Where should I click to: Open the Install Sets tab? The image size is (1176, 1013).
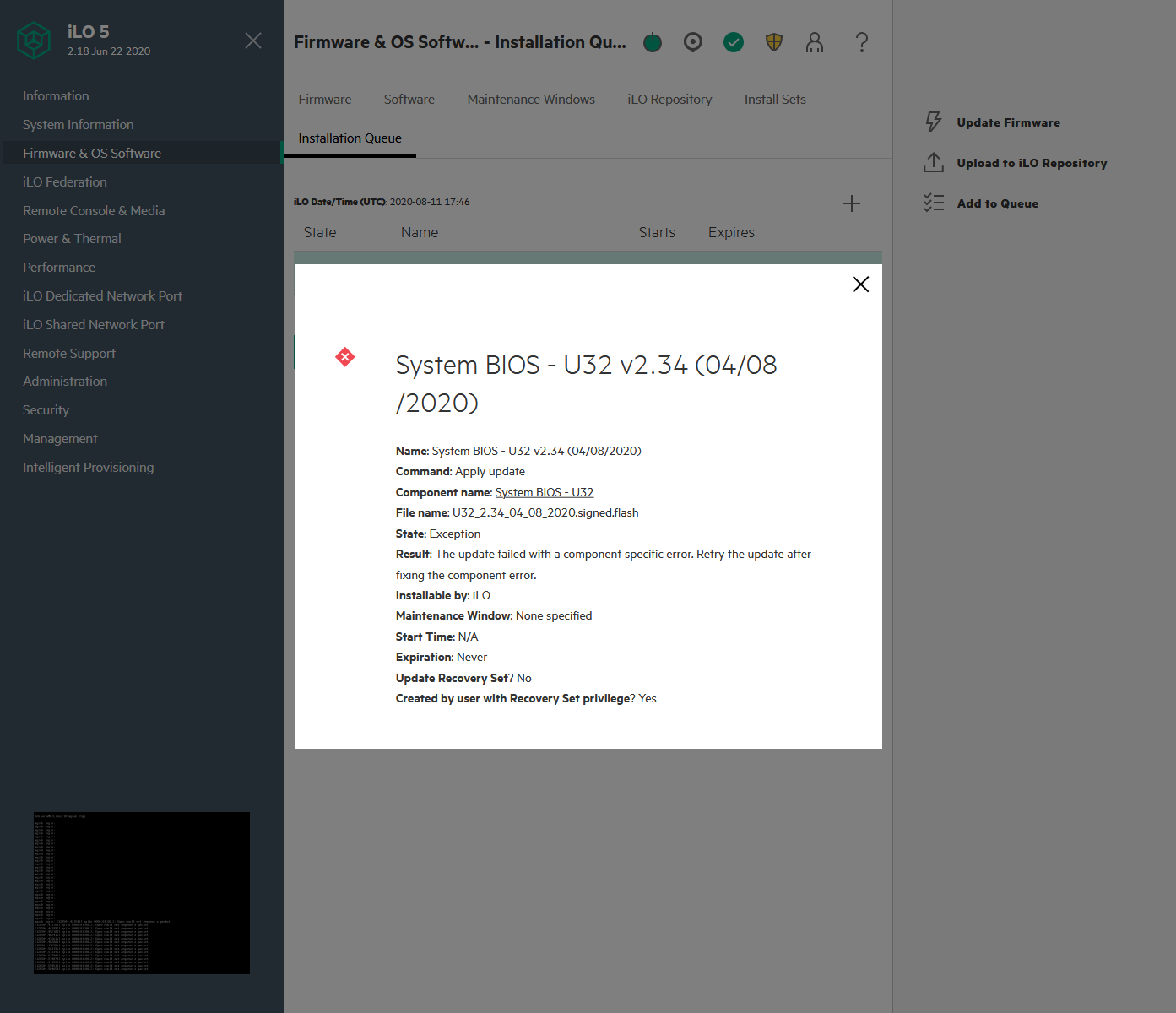pos(775,100)
